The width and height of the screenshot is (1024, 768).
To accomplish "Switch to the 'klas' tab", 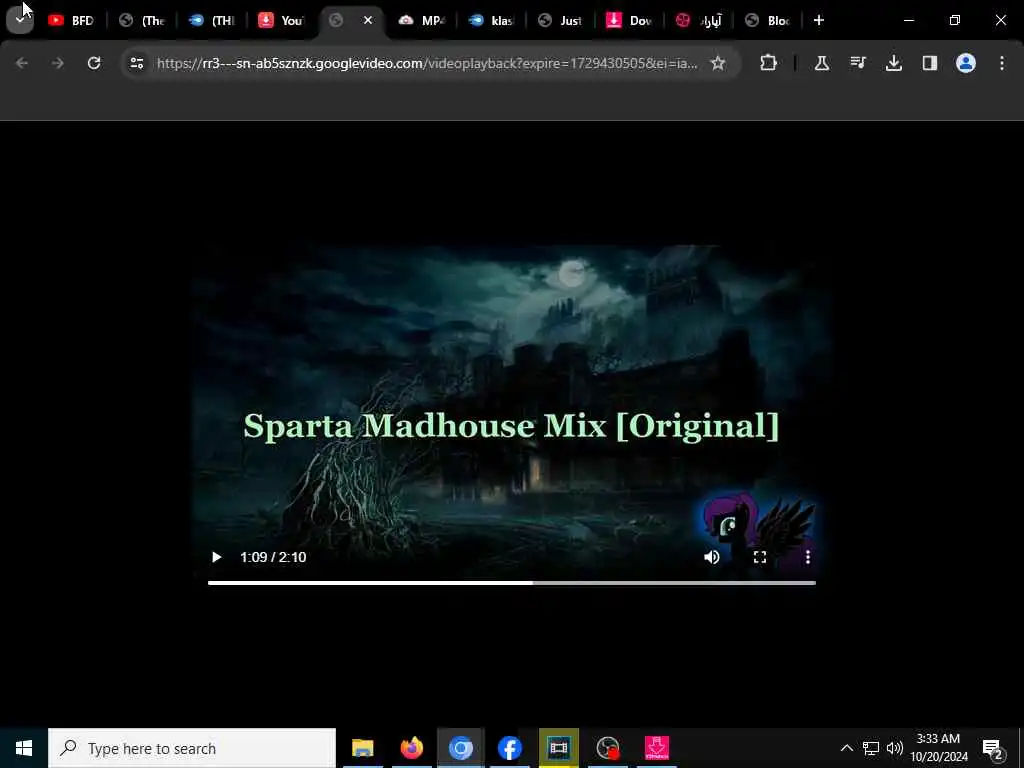I will coord(492,20).
